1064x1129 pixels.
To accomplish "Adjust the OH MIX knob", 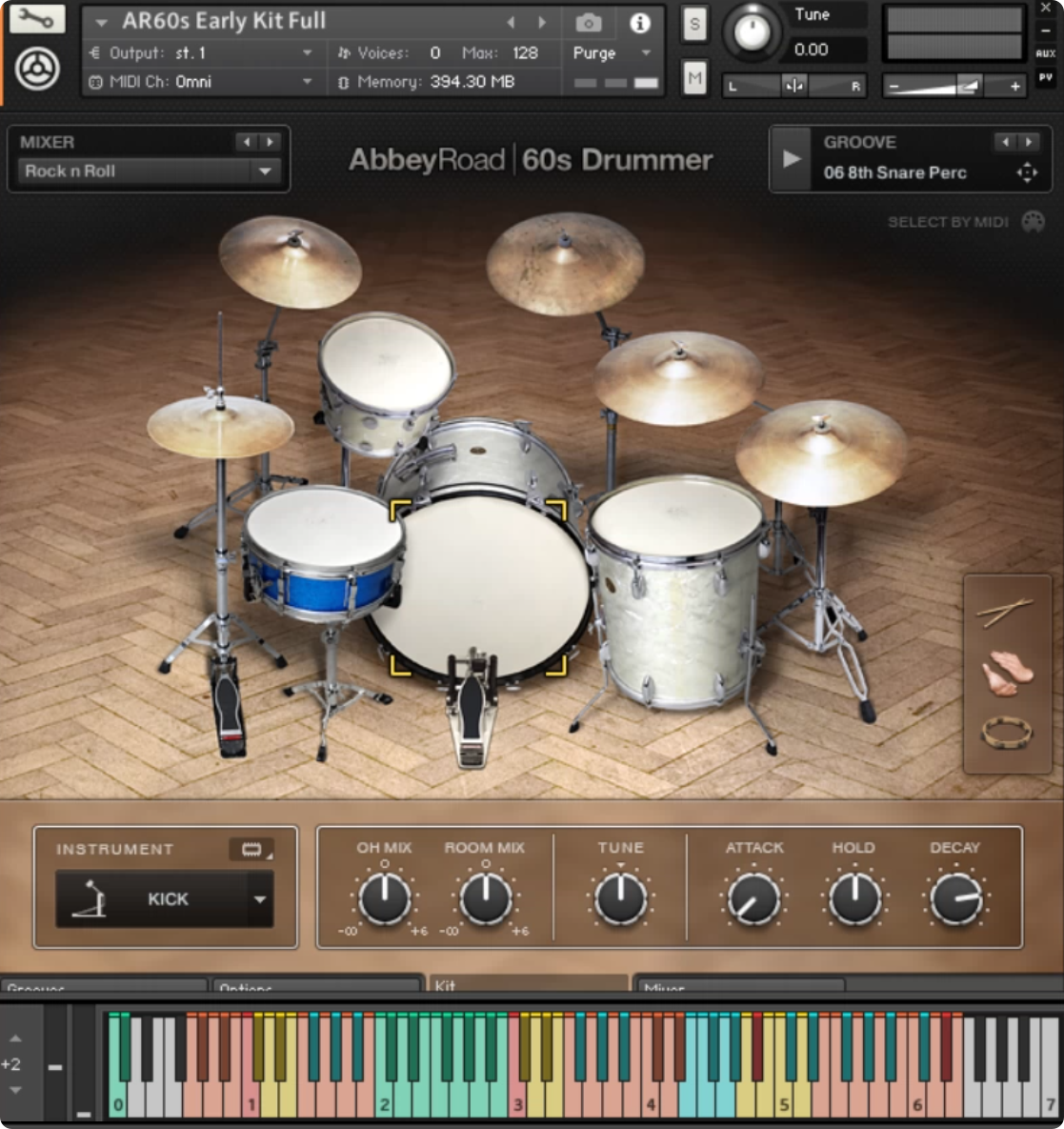I will point(385,898).
